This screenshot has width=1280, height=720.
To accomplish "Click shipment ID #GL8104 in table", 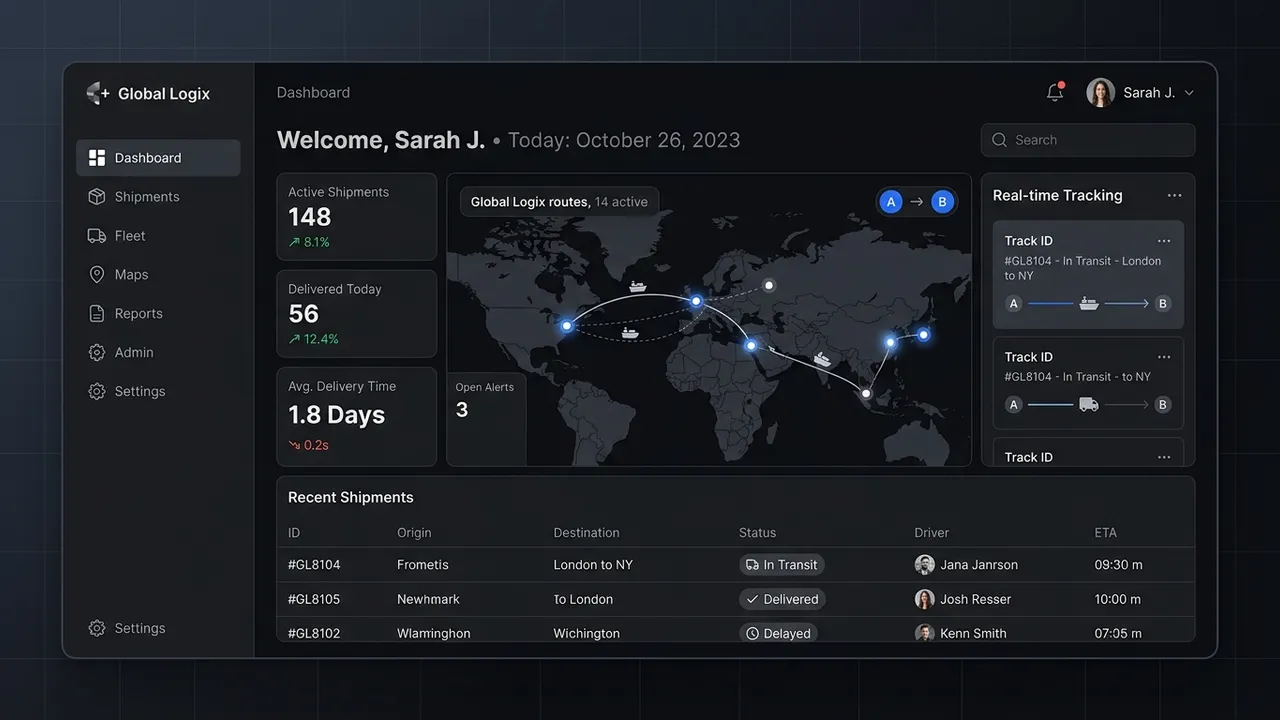I will [x=314, y=565].
